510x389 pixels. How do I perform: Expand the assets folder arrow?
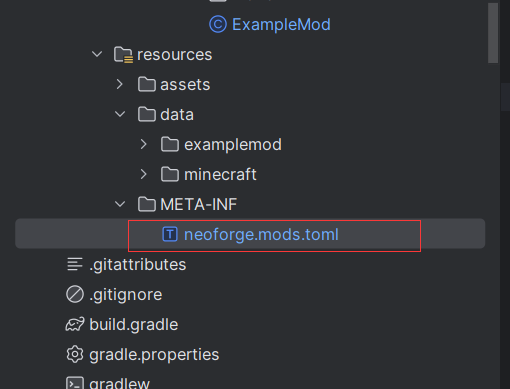click(x=120, y=84)
